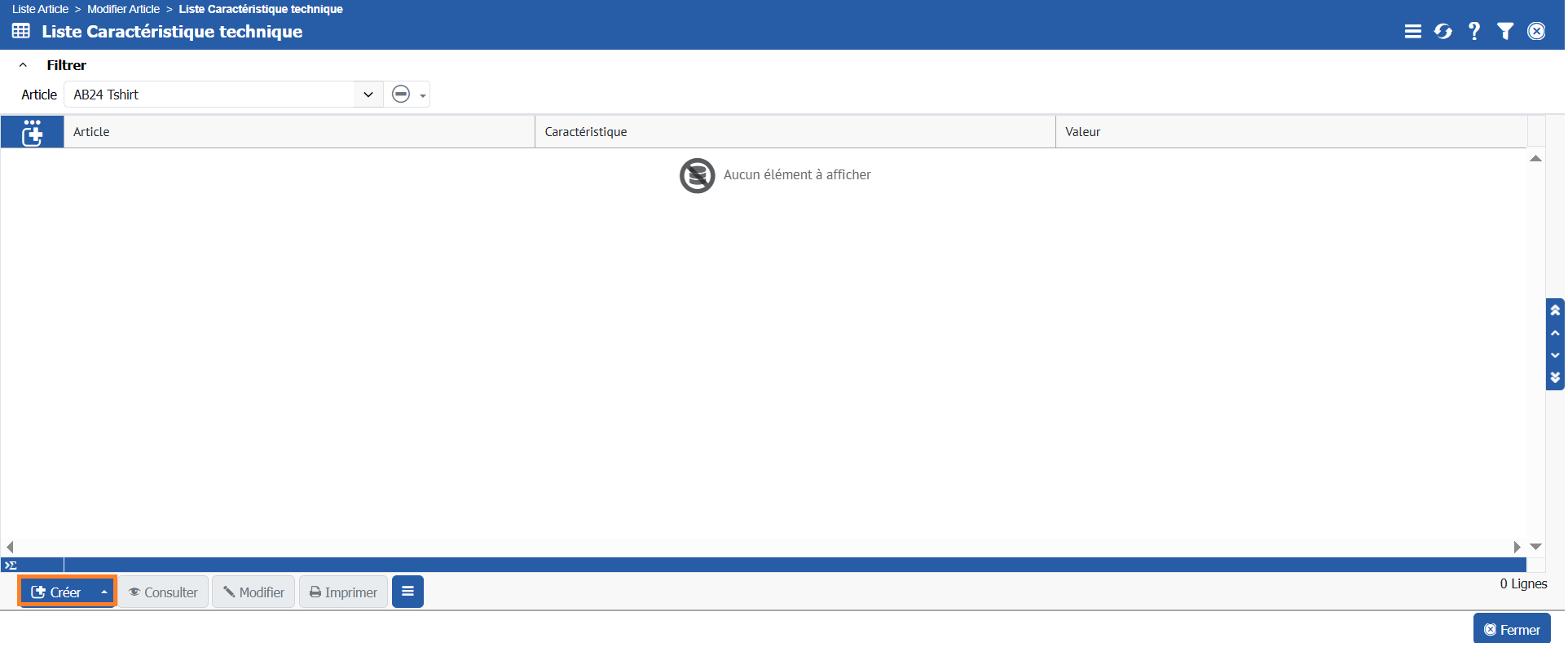Open the more actions menu beside Imprimer
This screenshot has width=1568, height=647.
[x=408, y=592]
